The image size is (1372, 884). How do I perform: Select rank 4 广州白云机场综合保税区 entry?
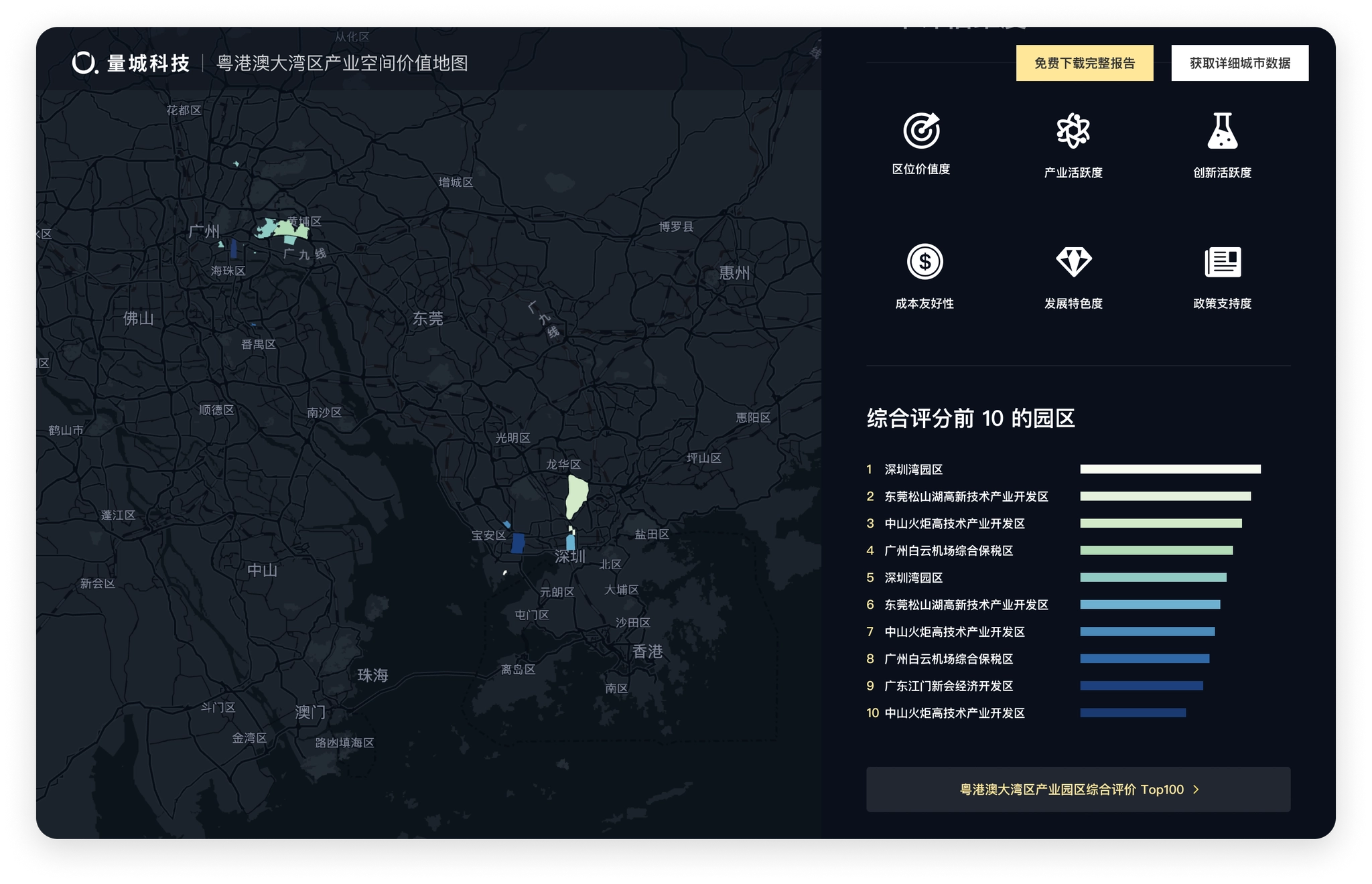(x=948, y=550)
